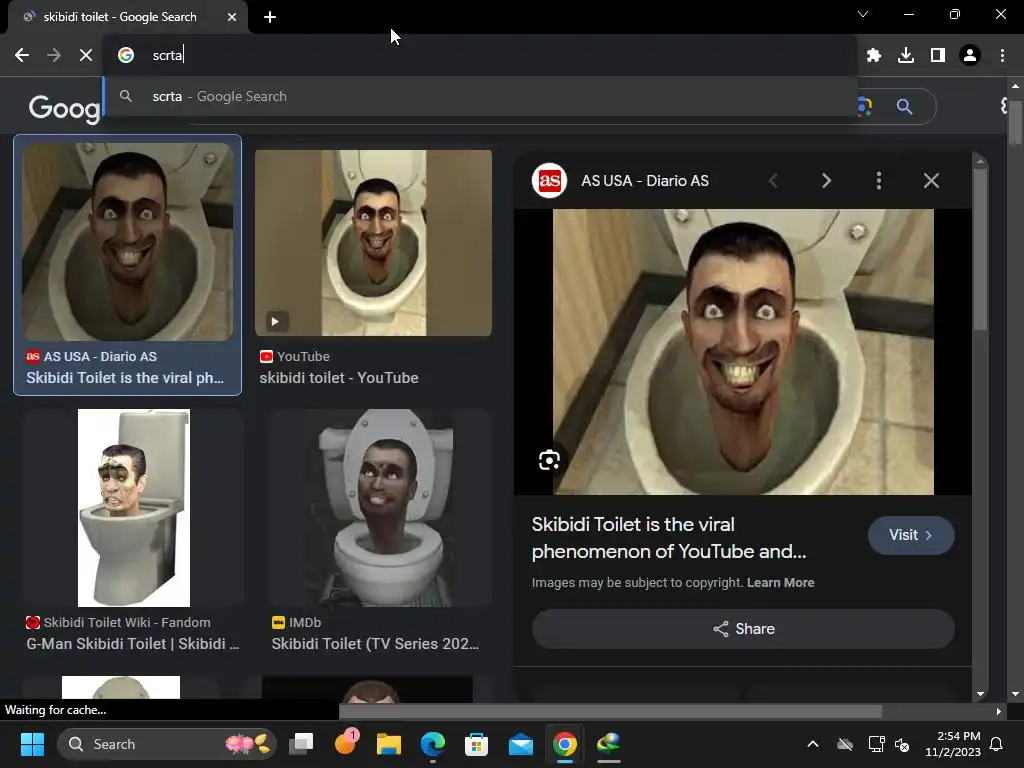Click the AS USA - Diario AS preview source name
Screen dimensions: 1024x768
(645, 181)
